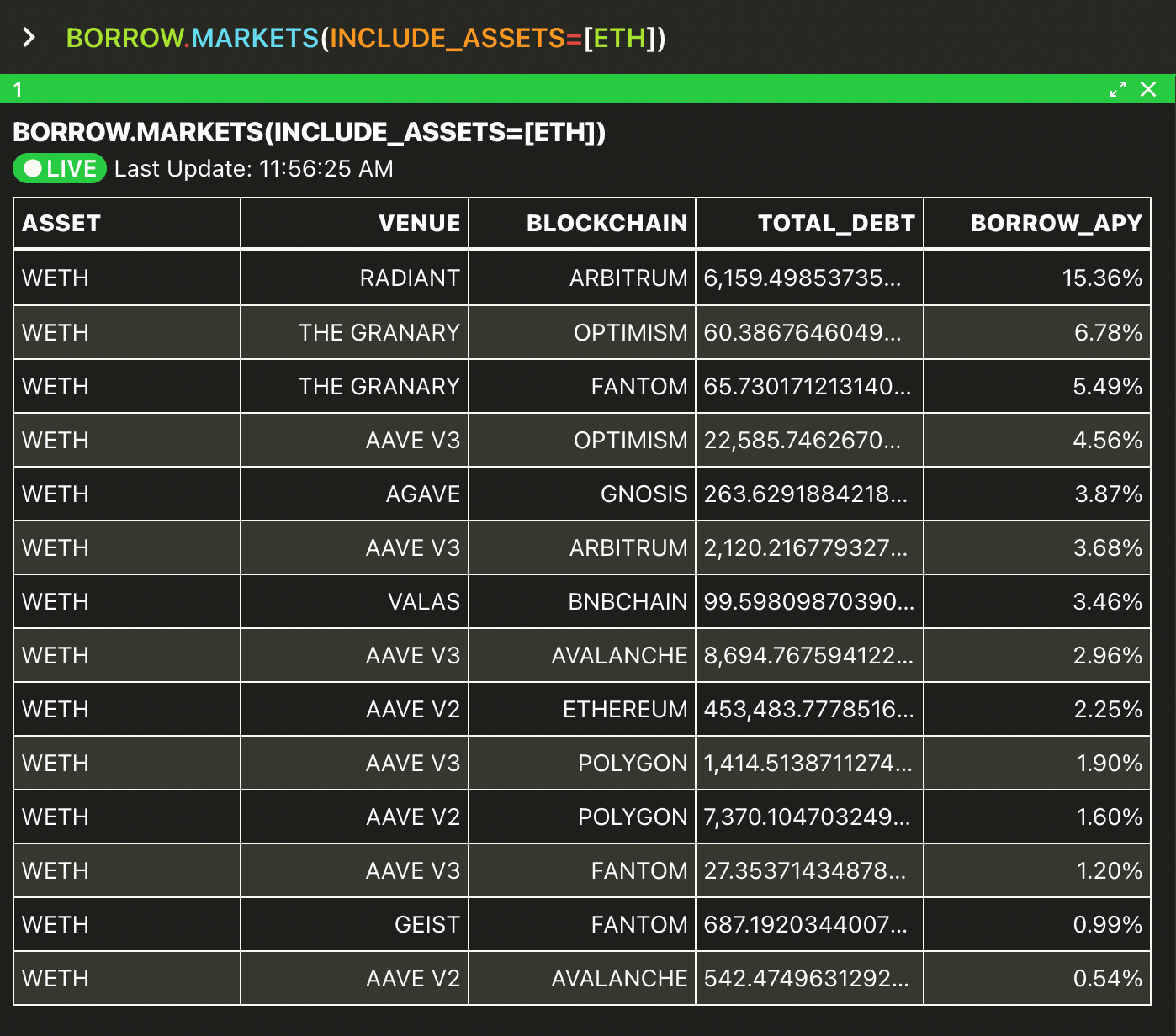Select the GNOSIS blockchain cell

coord(582,494)
